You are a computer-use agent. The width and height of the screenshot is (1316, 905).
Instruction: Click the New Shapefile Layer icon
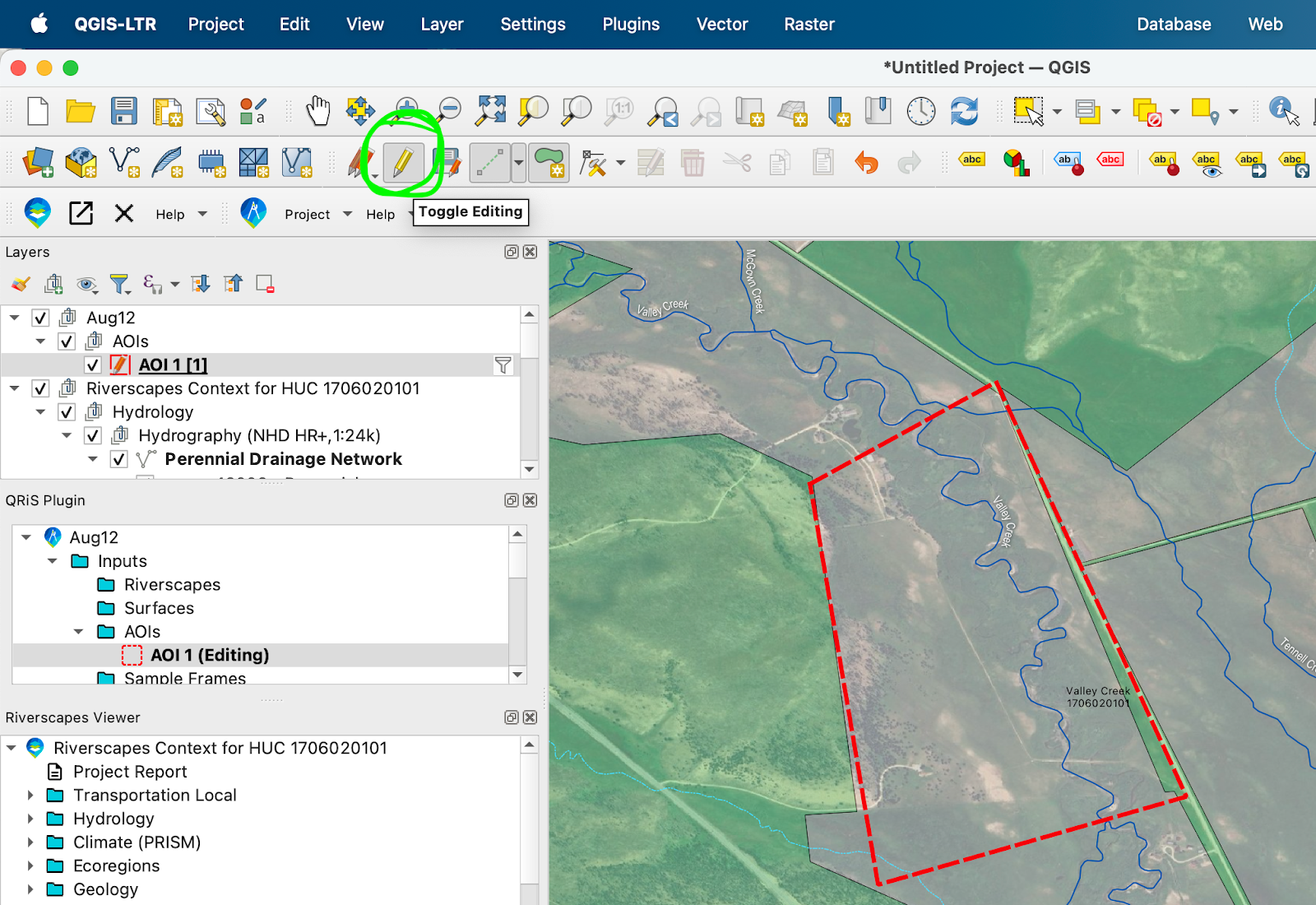pos(124,162)
